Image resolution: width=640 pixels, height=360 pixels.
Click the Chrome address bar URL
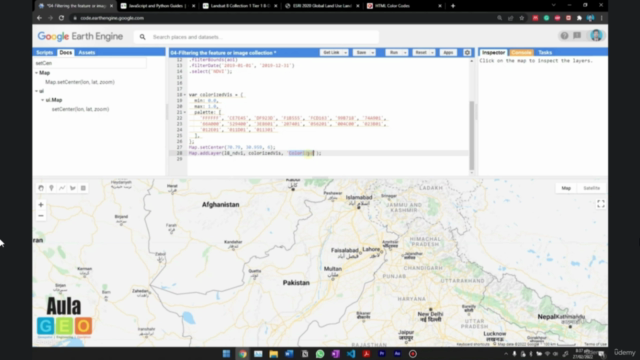pos(112,18)
